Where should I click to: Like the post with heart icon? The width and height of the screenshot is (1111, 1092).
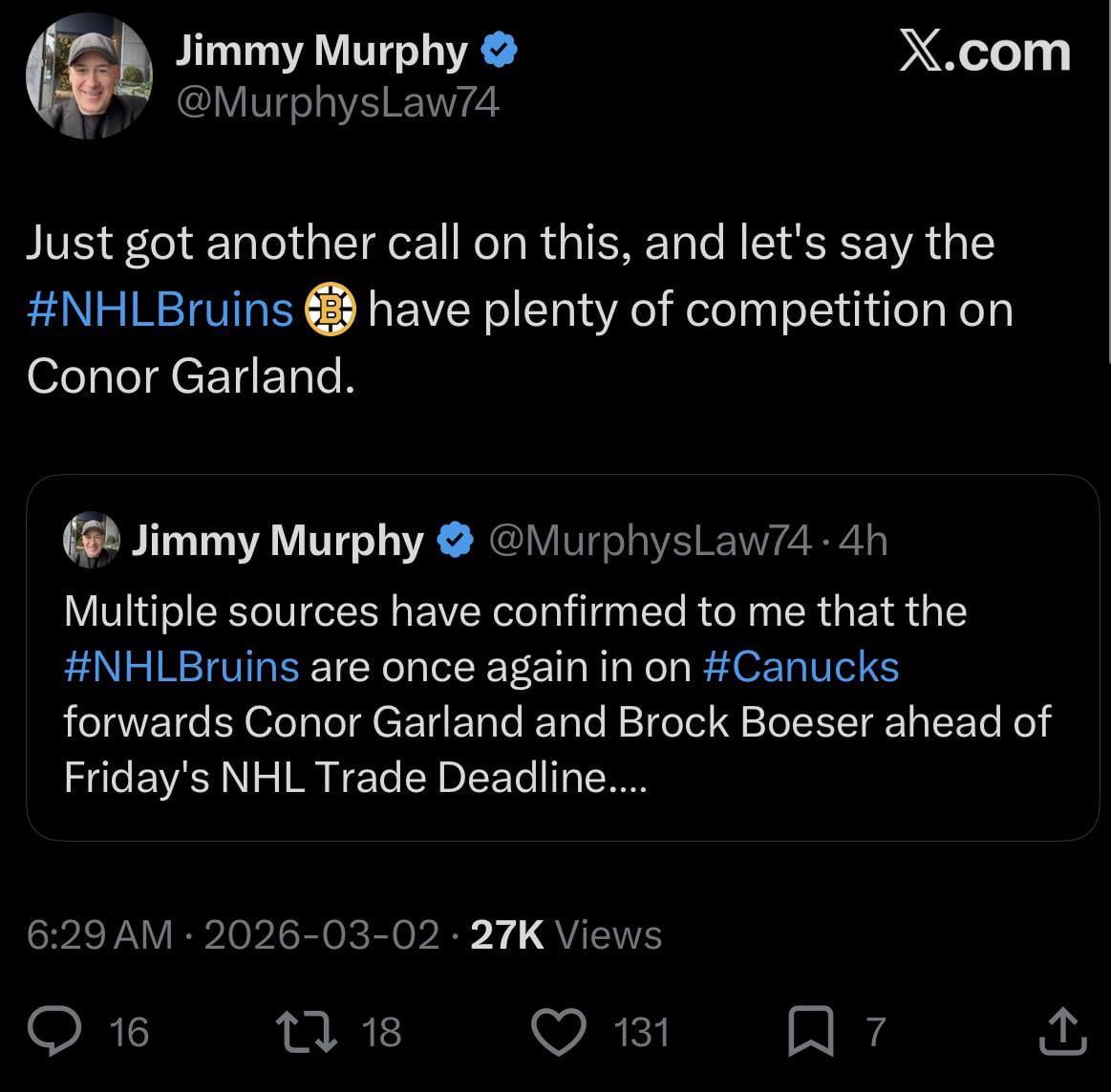coord(557,1032)
